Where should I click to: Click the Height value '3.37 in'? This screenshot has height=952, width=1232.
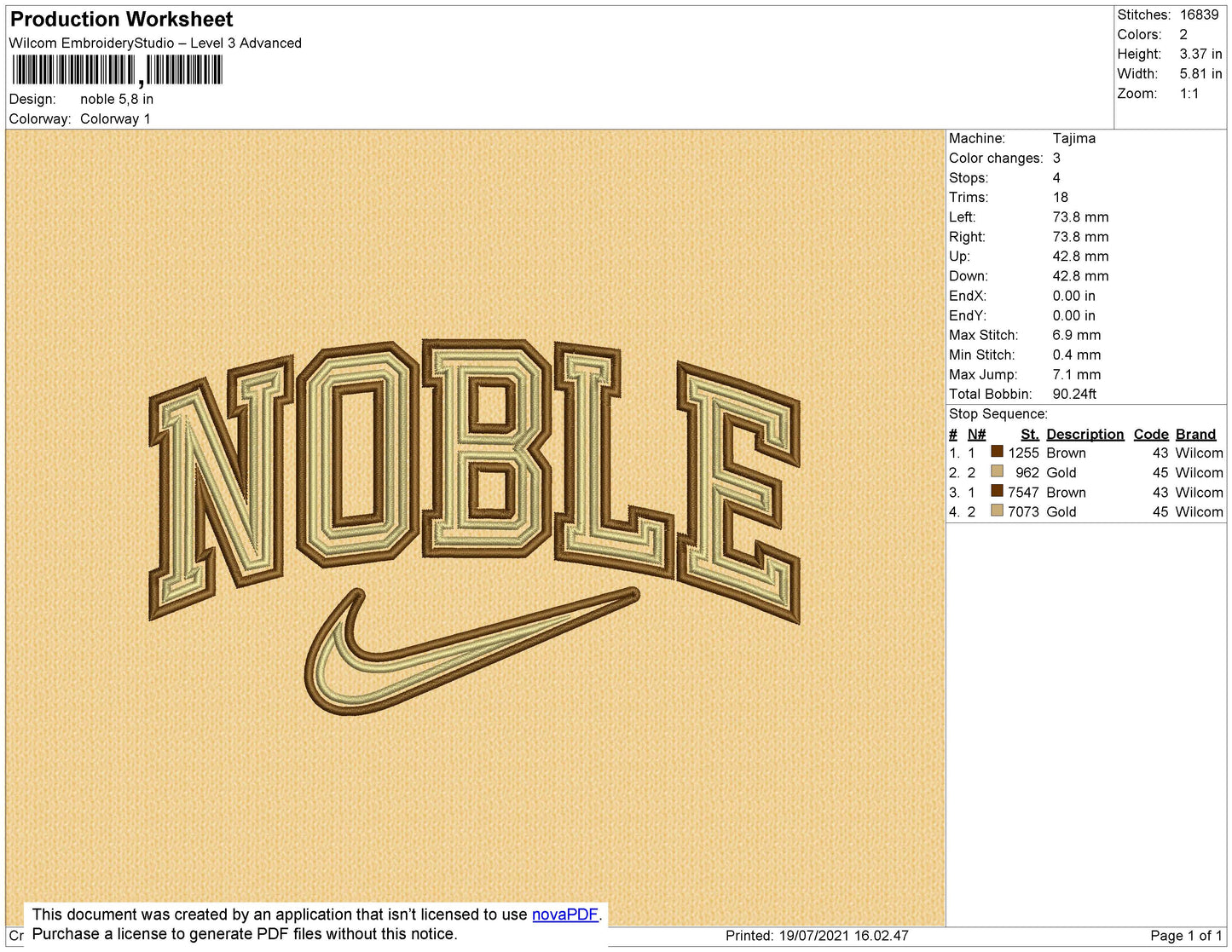(1200, 54)
